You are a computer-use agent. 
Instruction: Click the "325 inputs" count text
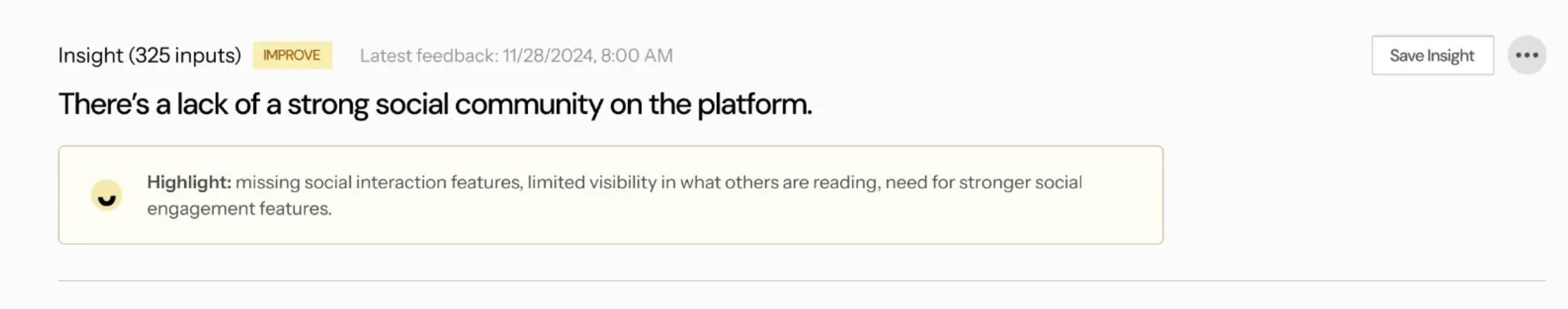(x=185, y=55)
